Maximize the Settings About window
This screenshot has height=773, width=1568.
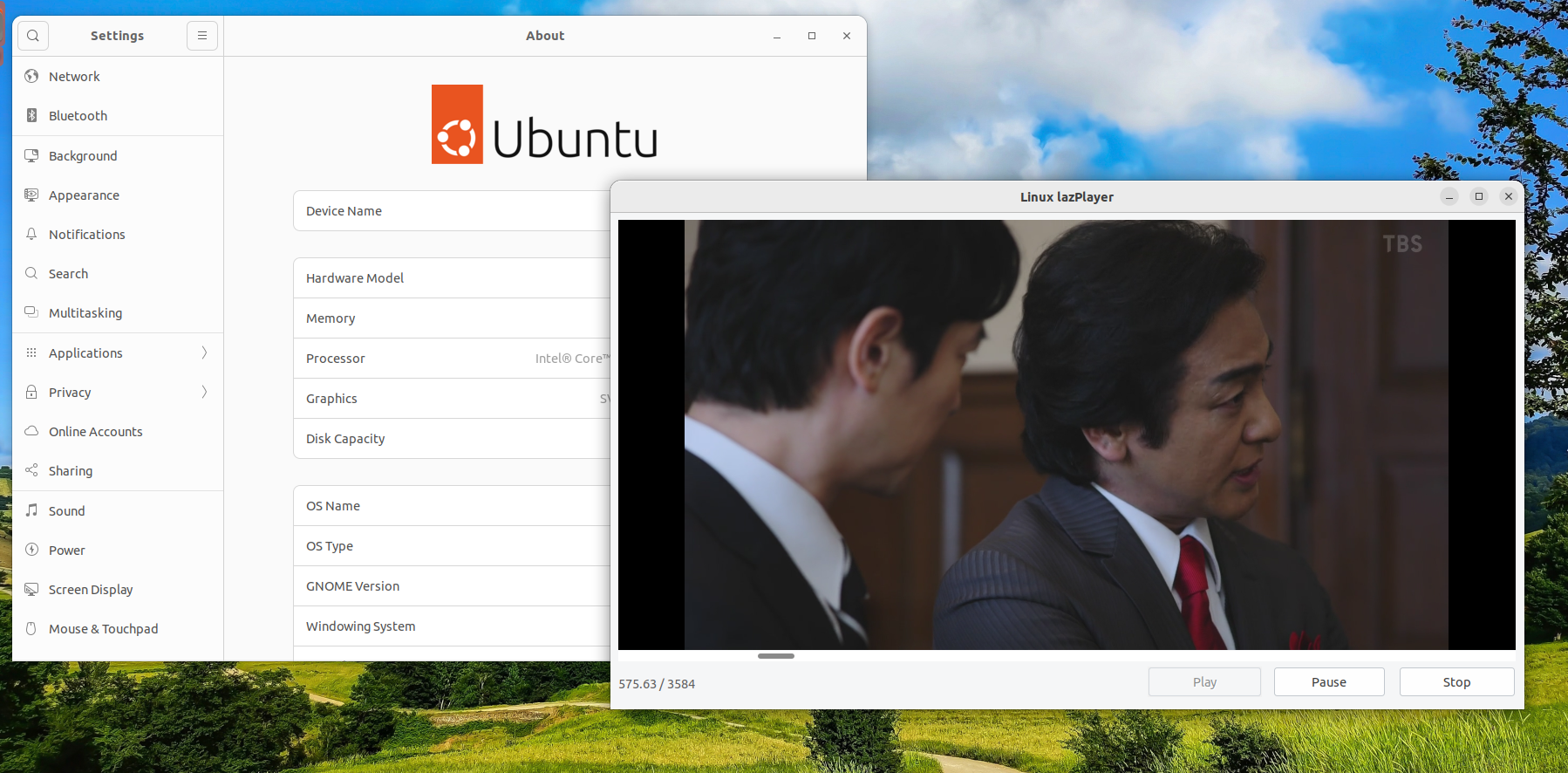(812, 36)
